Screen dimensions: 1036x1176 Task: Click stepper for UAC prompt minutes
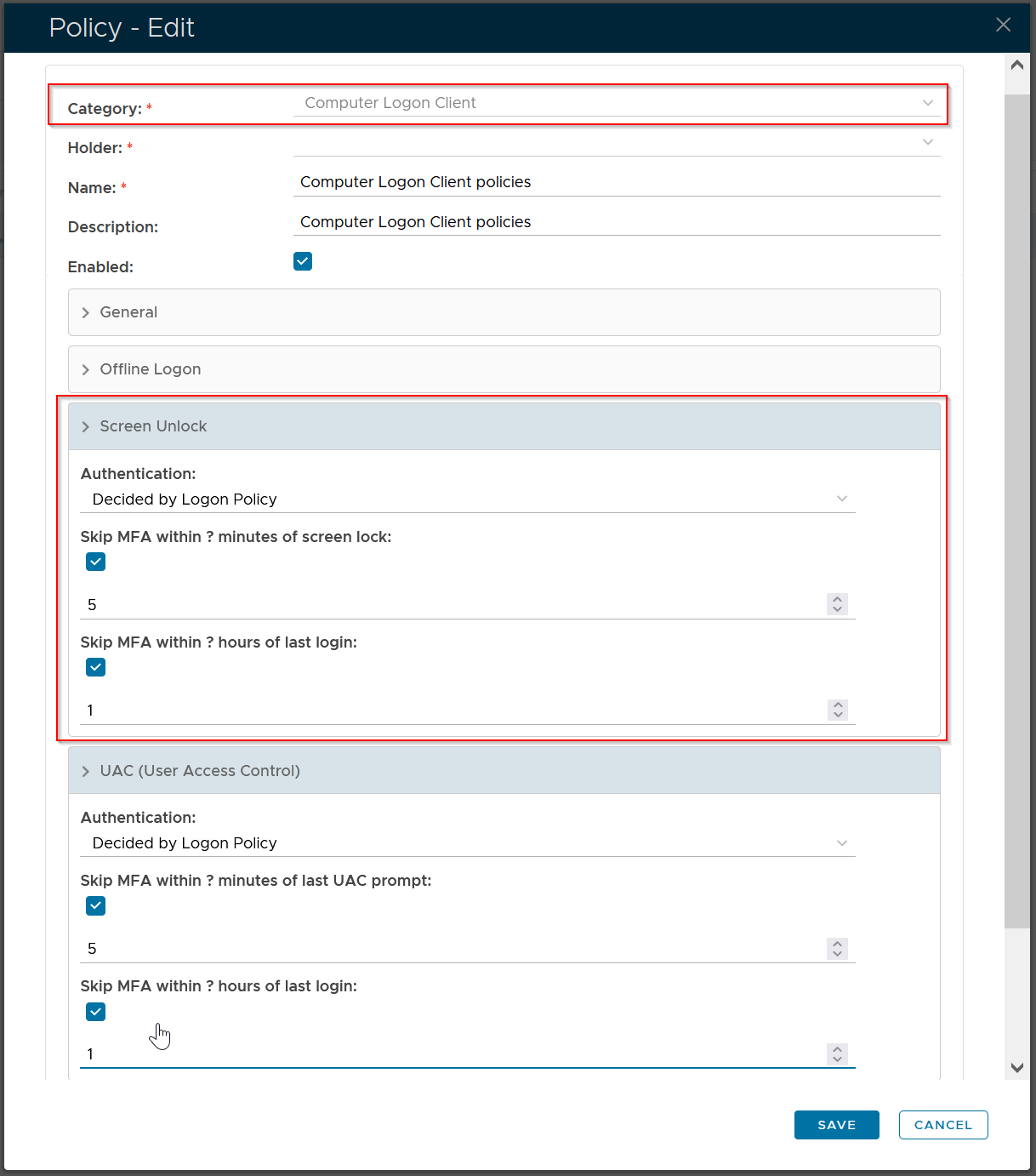click(838, 949)
